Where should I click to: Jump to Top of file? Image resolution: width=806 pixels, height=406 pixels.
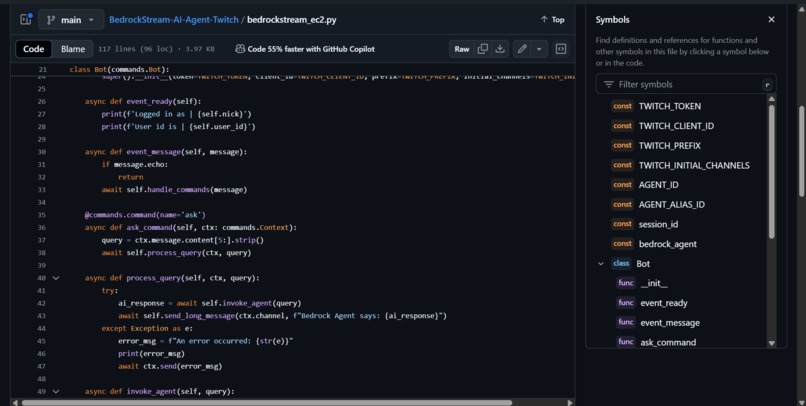(553, 20)
